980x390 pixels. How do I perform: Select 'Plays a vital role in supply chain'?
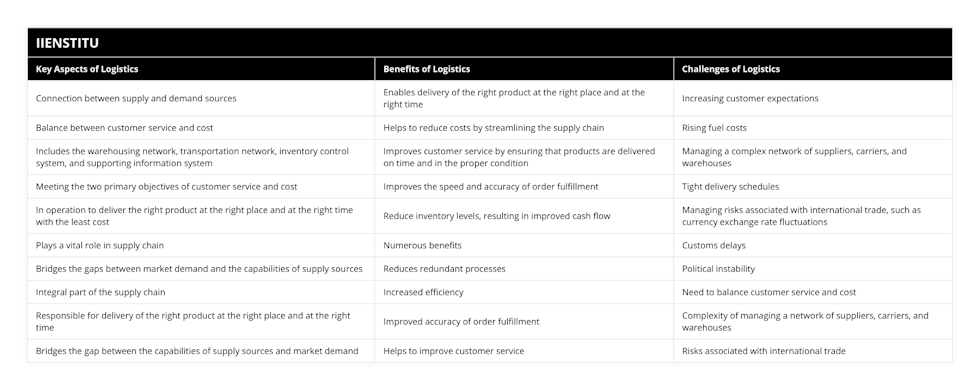[201, 246]
